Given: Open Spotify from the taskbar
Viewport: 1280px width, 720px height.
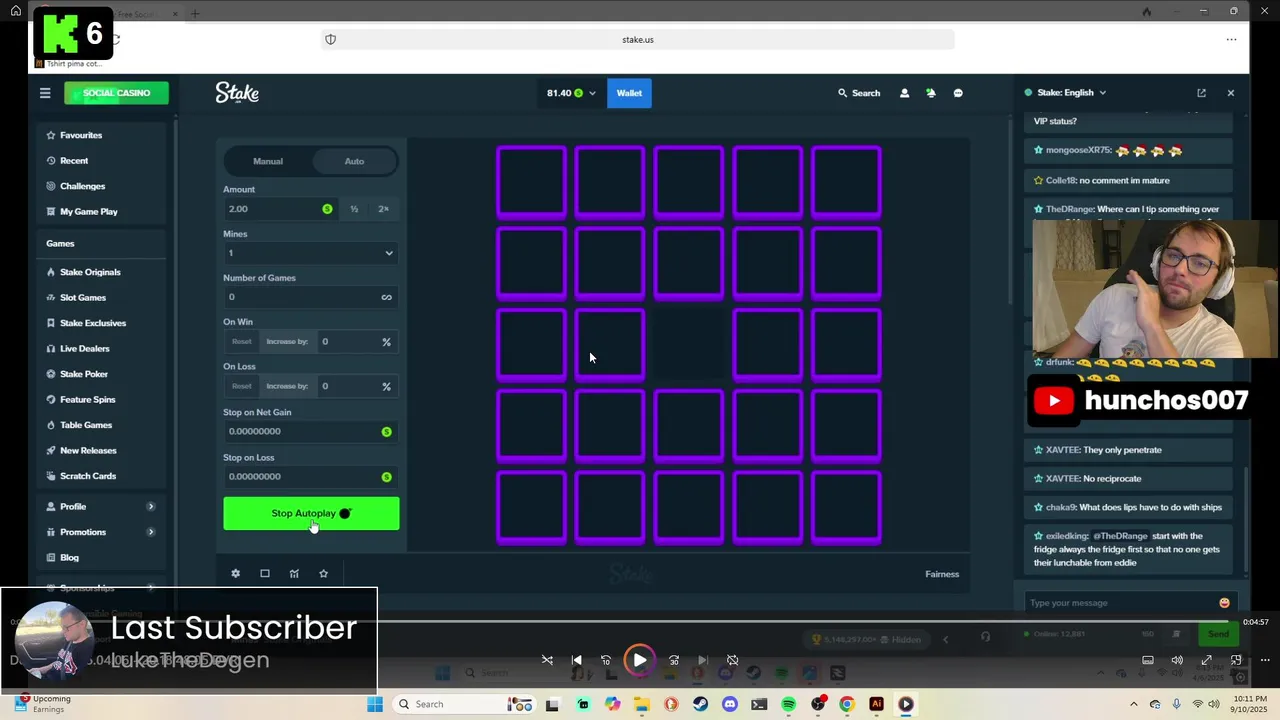Looking at the screenshot, I should tap(788, 704).
